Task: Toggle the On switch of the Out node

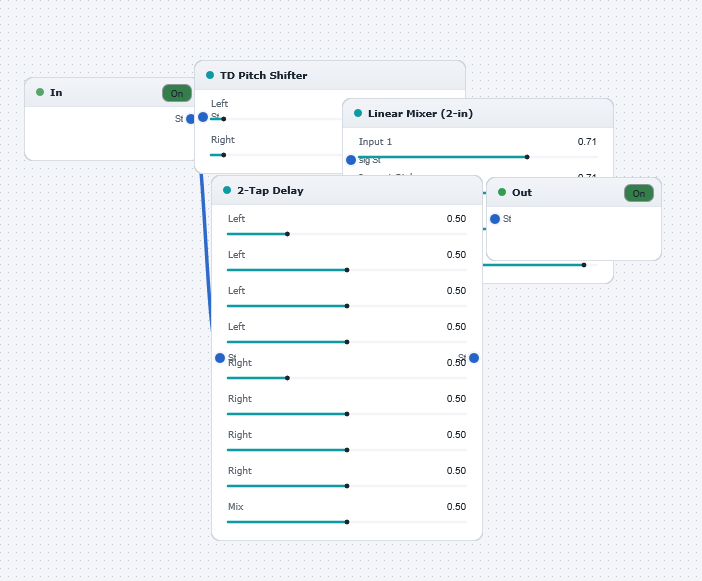Action: pos(639,193)
